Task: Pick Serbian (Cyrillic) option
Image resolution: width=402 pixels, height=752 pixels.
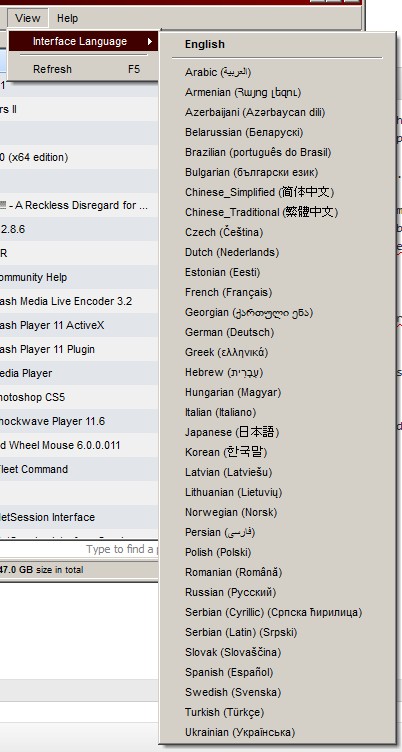Action: [277, 612]
